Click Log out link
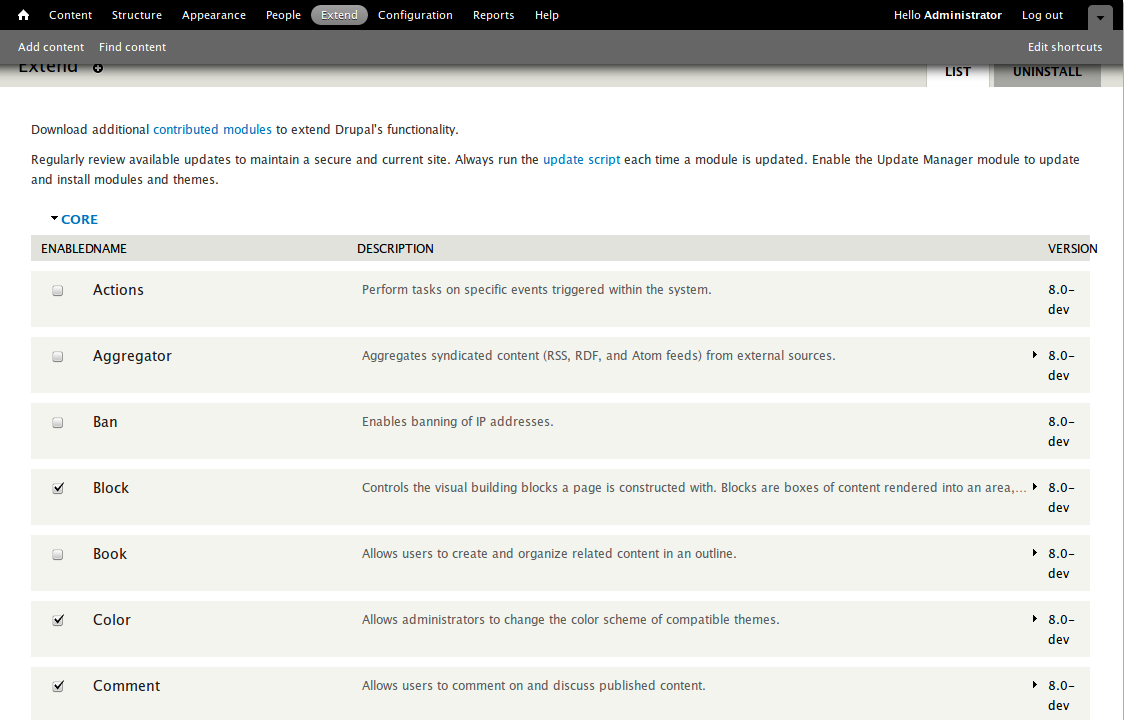The height and width of the screenshot is (720, 1124). pos(1042,15)
